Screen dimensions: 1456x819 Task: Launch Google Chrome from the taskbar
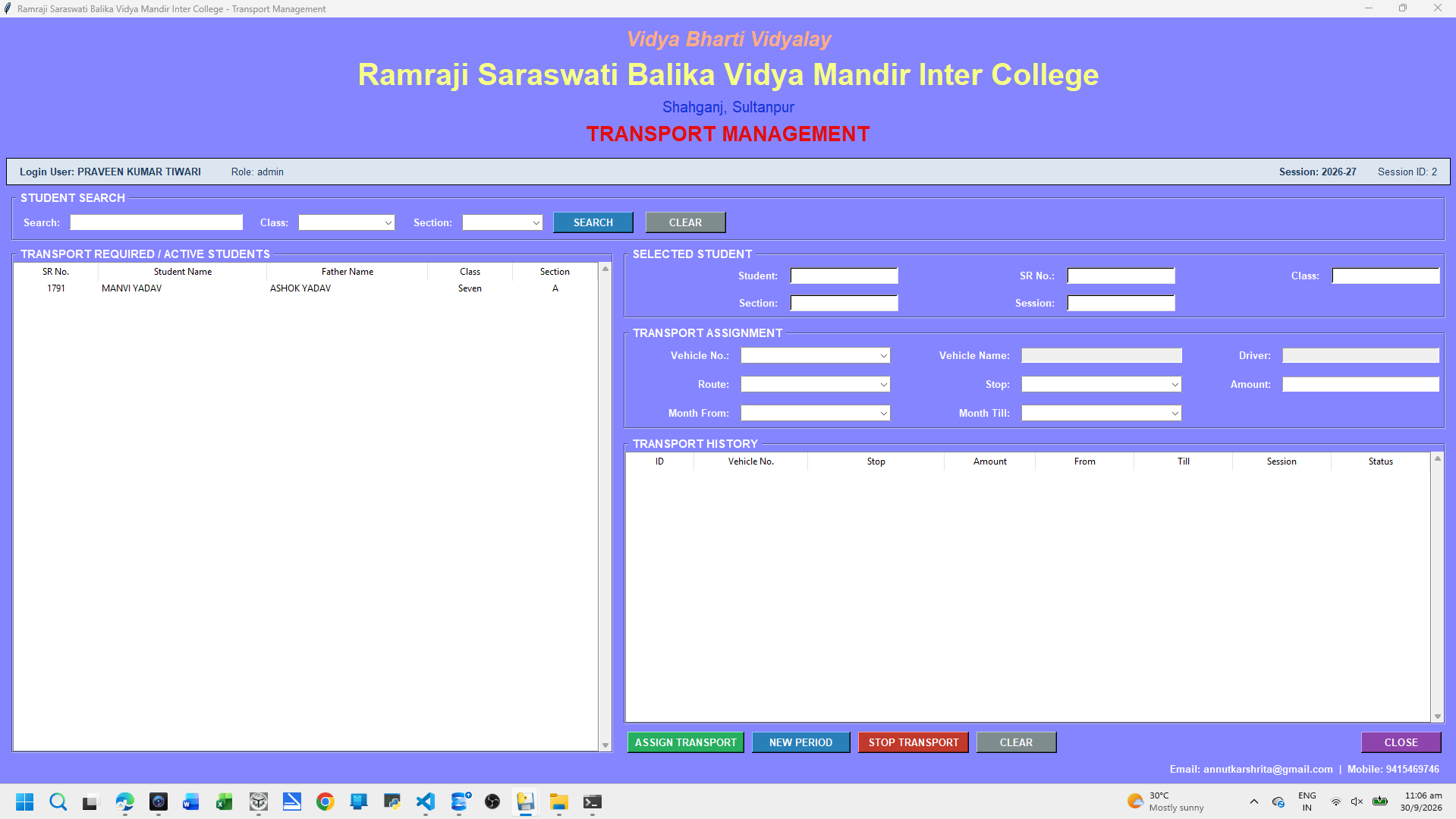click(325, 802)
